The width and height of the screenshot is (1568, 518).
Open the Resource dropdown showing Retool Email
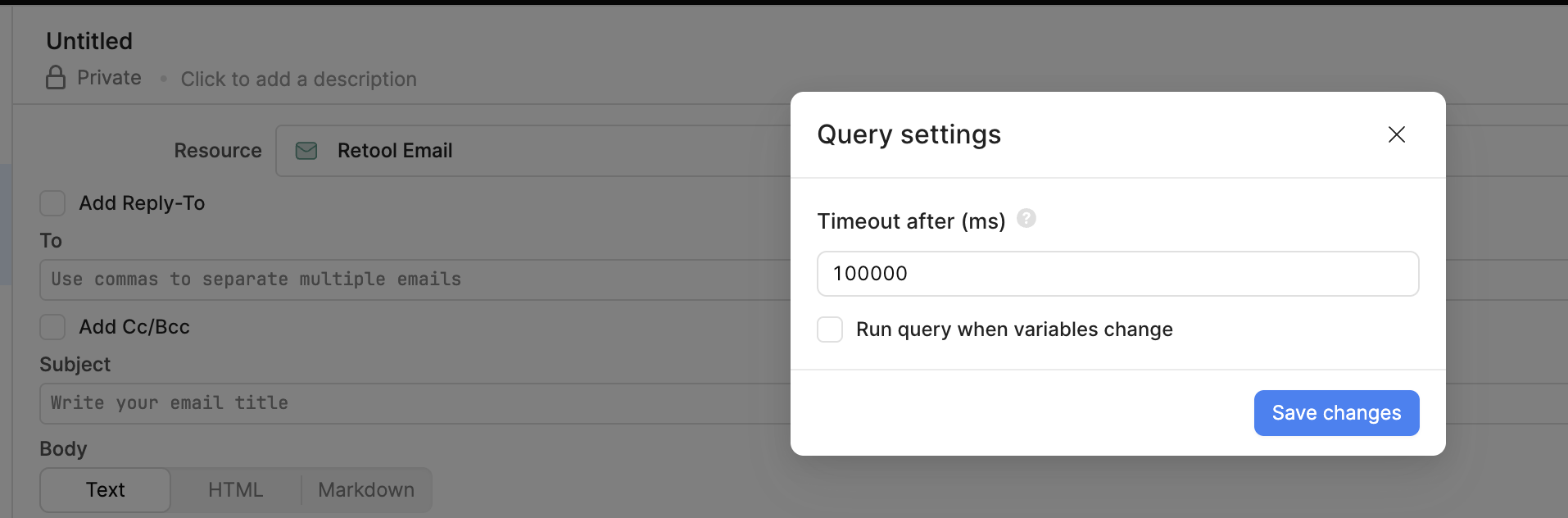click(532, 151)
